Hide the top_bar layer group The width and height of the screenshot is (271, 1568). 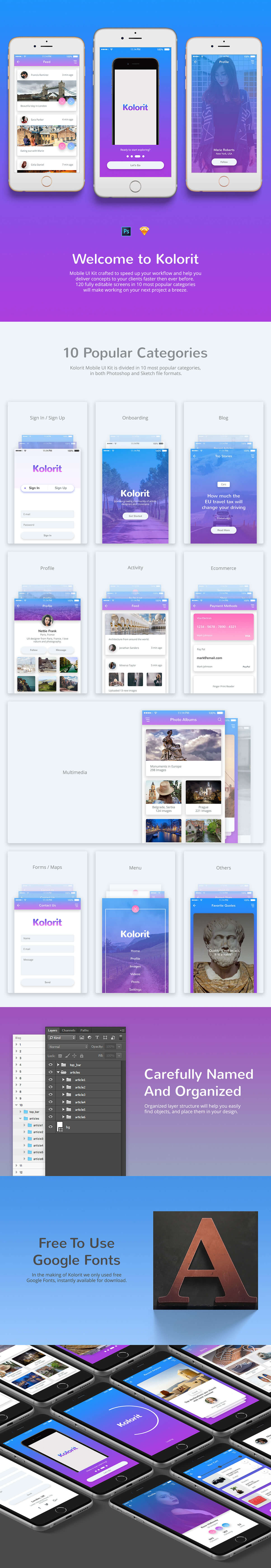(50, 1065)
